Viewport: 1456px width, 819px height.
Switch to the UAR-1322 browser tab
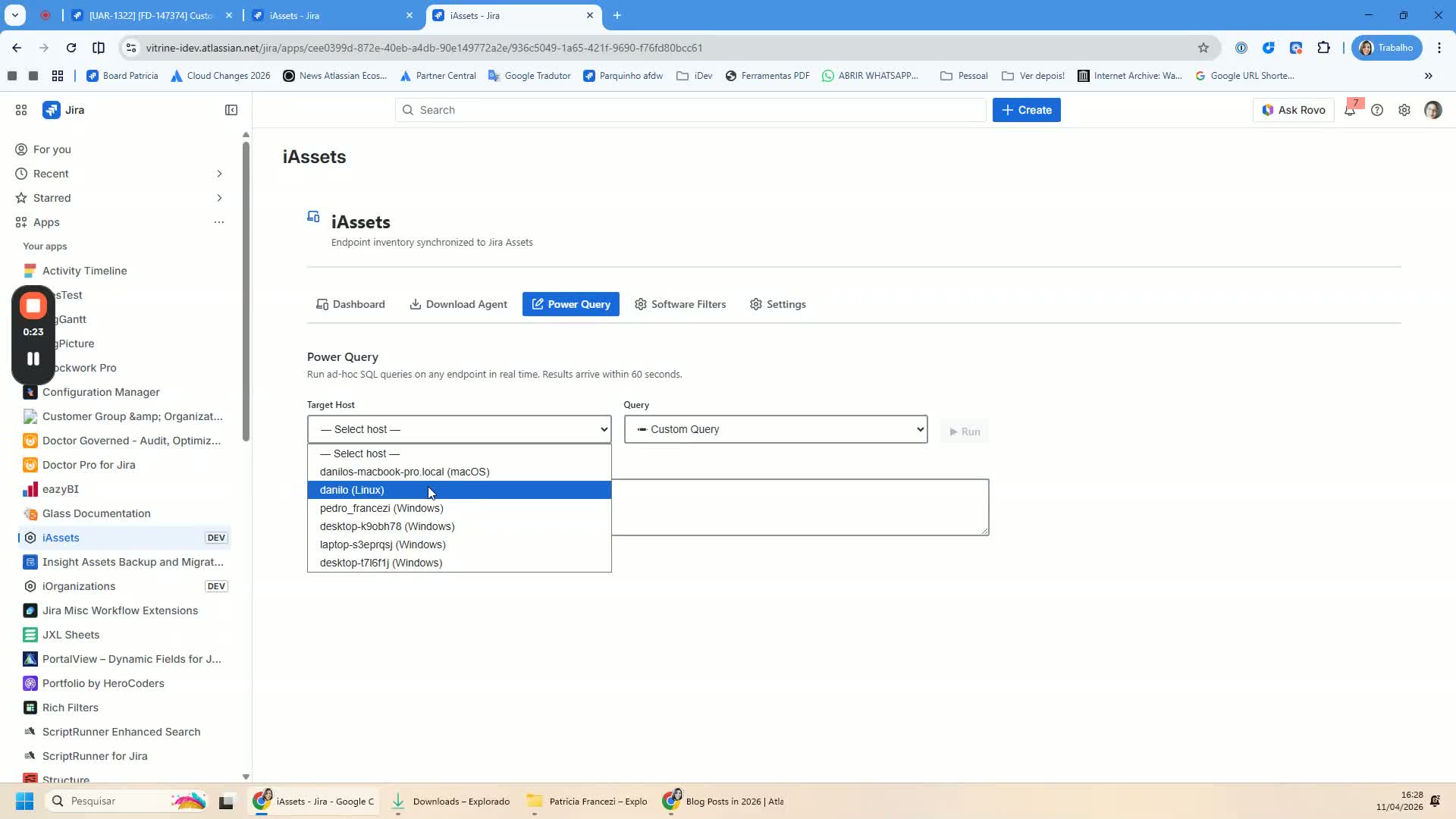point(152,15)
